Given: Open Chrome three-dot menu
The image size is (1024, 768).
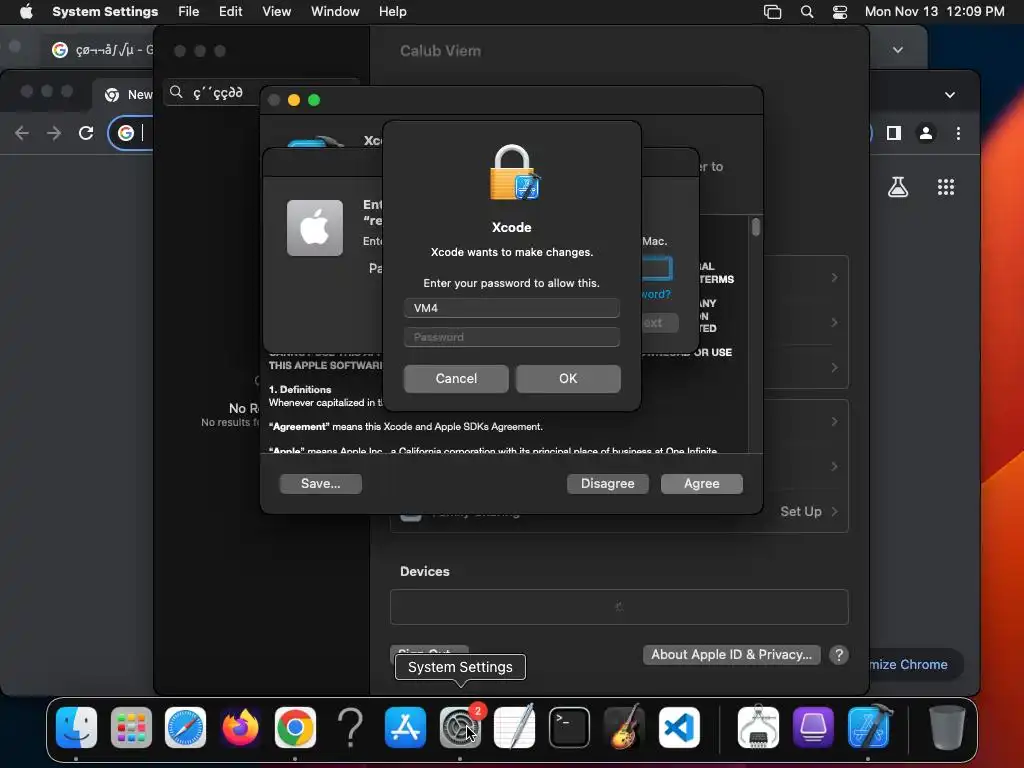Looking at the screenshot, I should click(958, 133).
